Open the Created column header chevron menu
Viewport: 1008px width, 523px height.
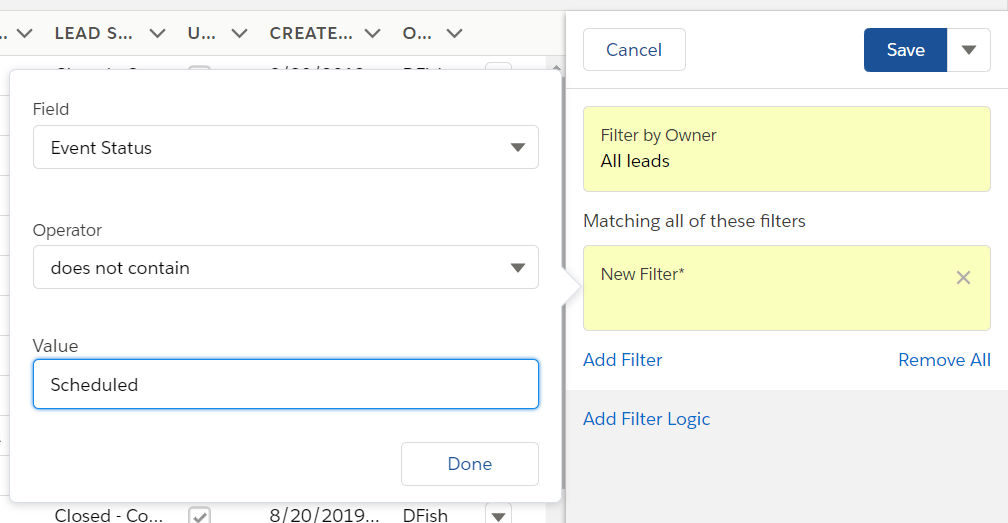[372, 33]
